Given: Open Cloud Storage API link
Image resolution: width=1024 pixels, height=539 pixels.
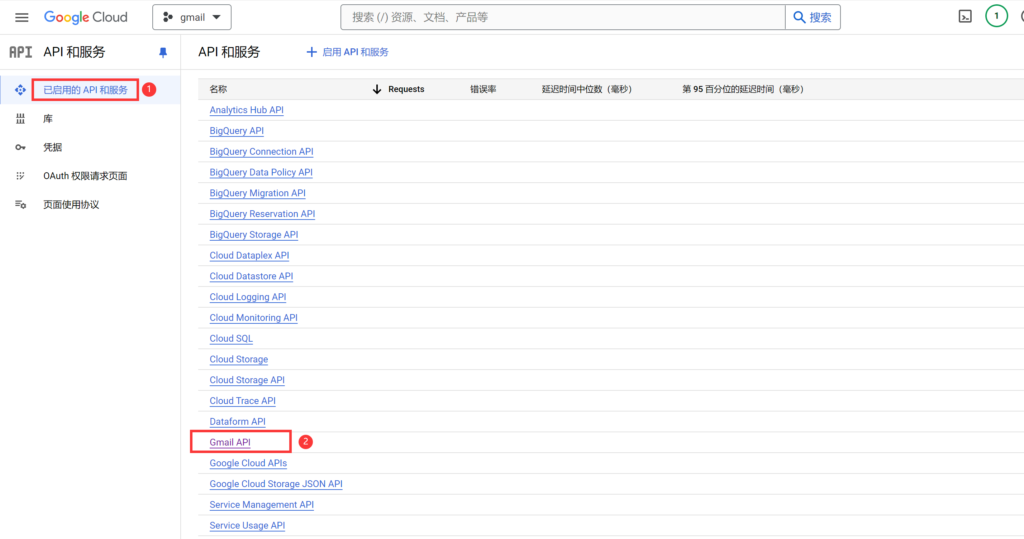Looking at the screenshot, I should click(x=247, y=381).
